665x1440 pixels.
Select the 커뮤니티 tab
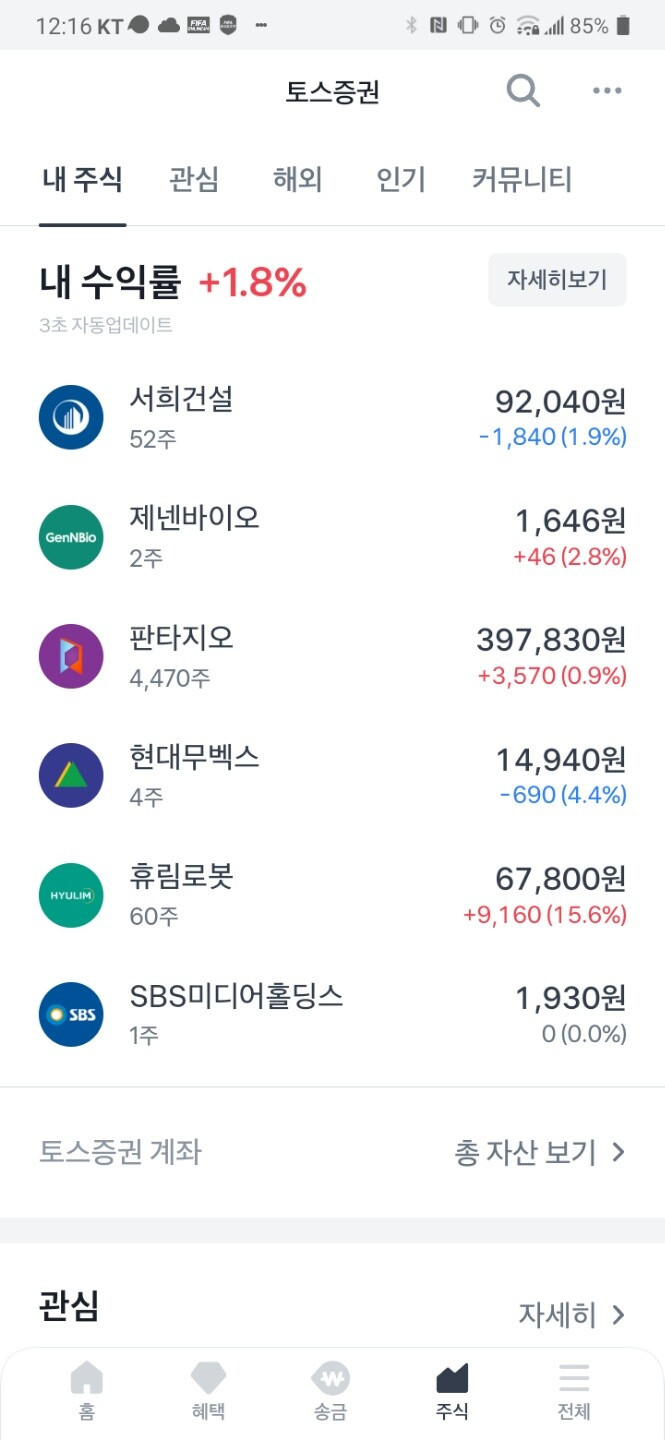522,180
